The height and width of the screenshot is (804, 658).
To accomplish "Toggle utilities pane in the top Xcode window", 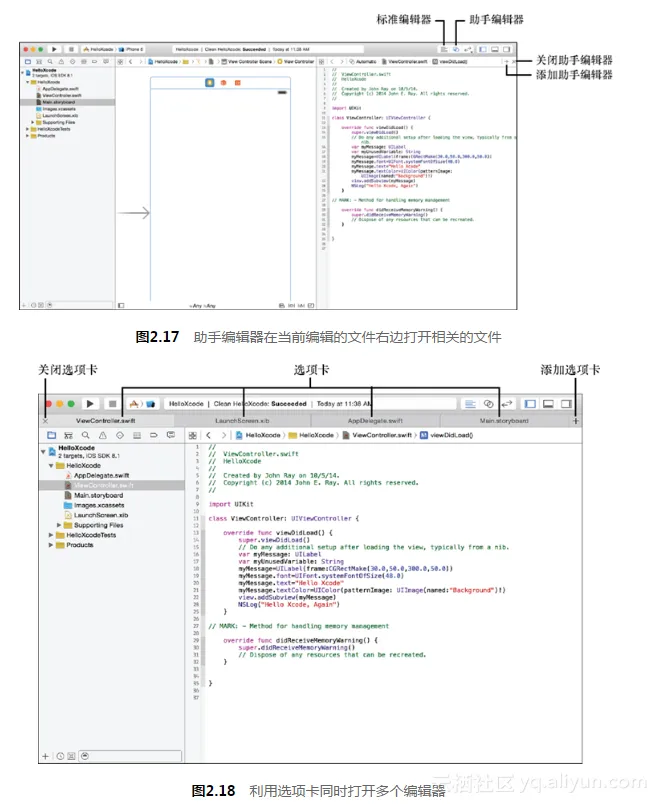I will click(x=507, y=49).
